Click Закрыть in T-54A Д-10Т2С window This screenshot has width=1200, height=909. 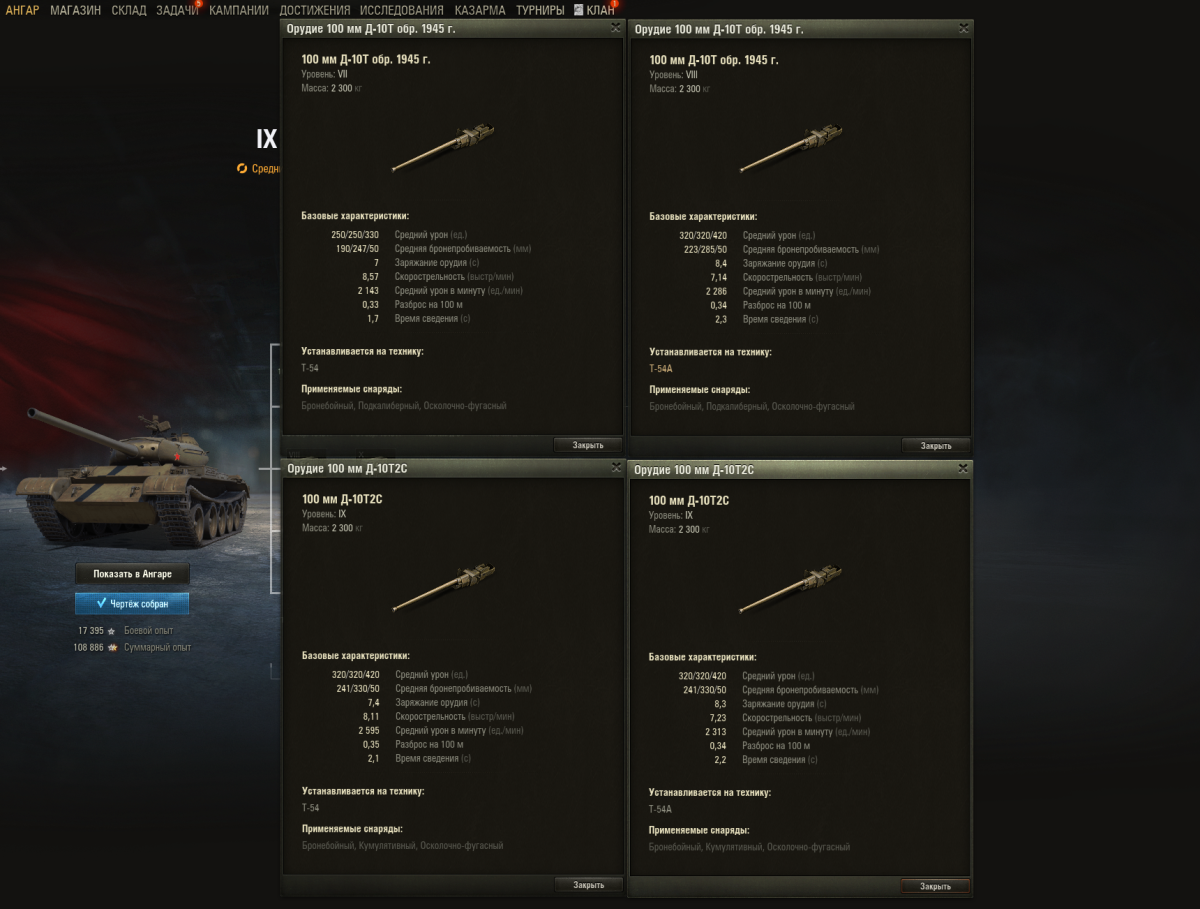point(935,886)
